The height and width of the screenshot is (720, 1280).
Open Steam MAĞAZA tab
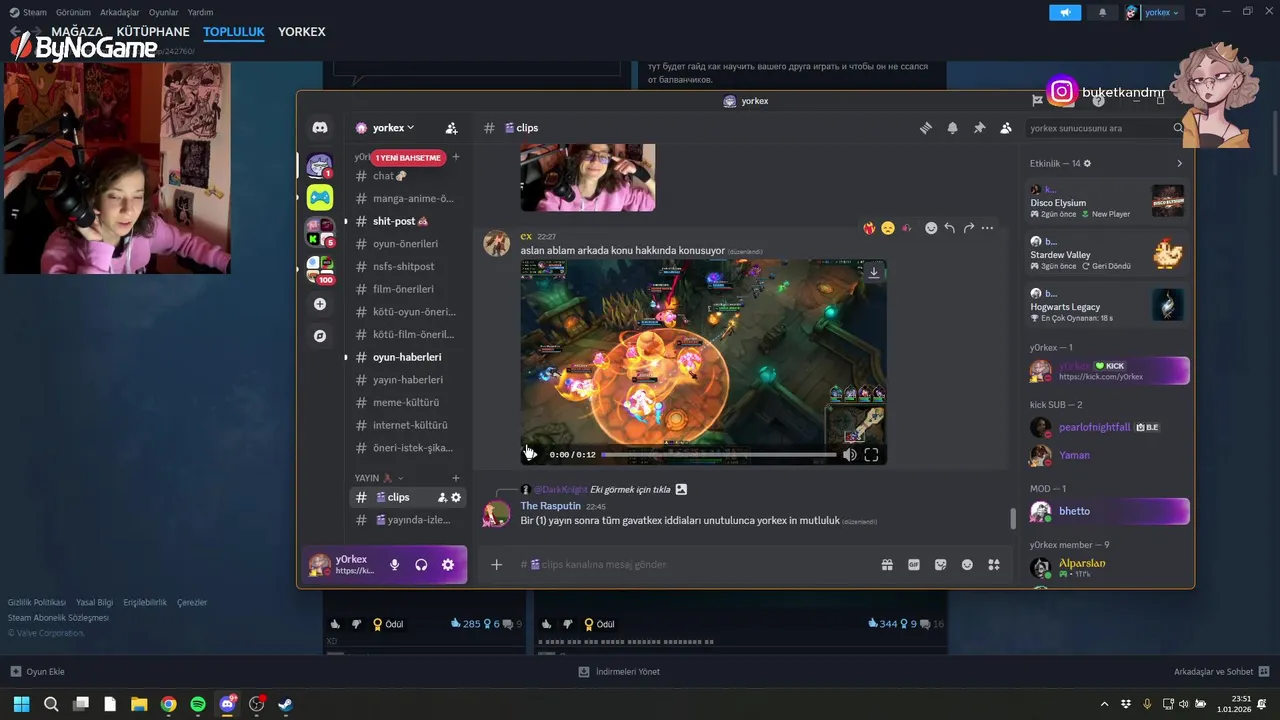(77, 32)
